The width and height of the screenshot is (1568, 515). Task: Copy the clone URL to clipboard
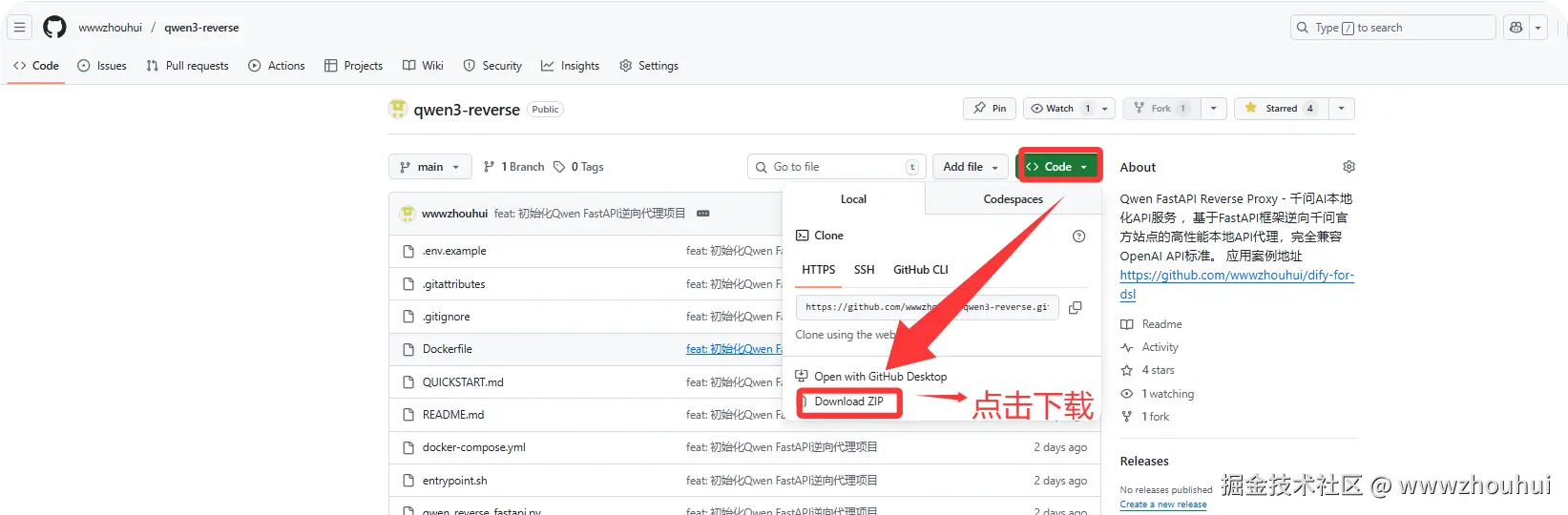pyautogui.click(x=1076, y=307)
